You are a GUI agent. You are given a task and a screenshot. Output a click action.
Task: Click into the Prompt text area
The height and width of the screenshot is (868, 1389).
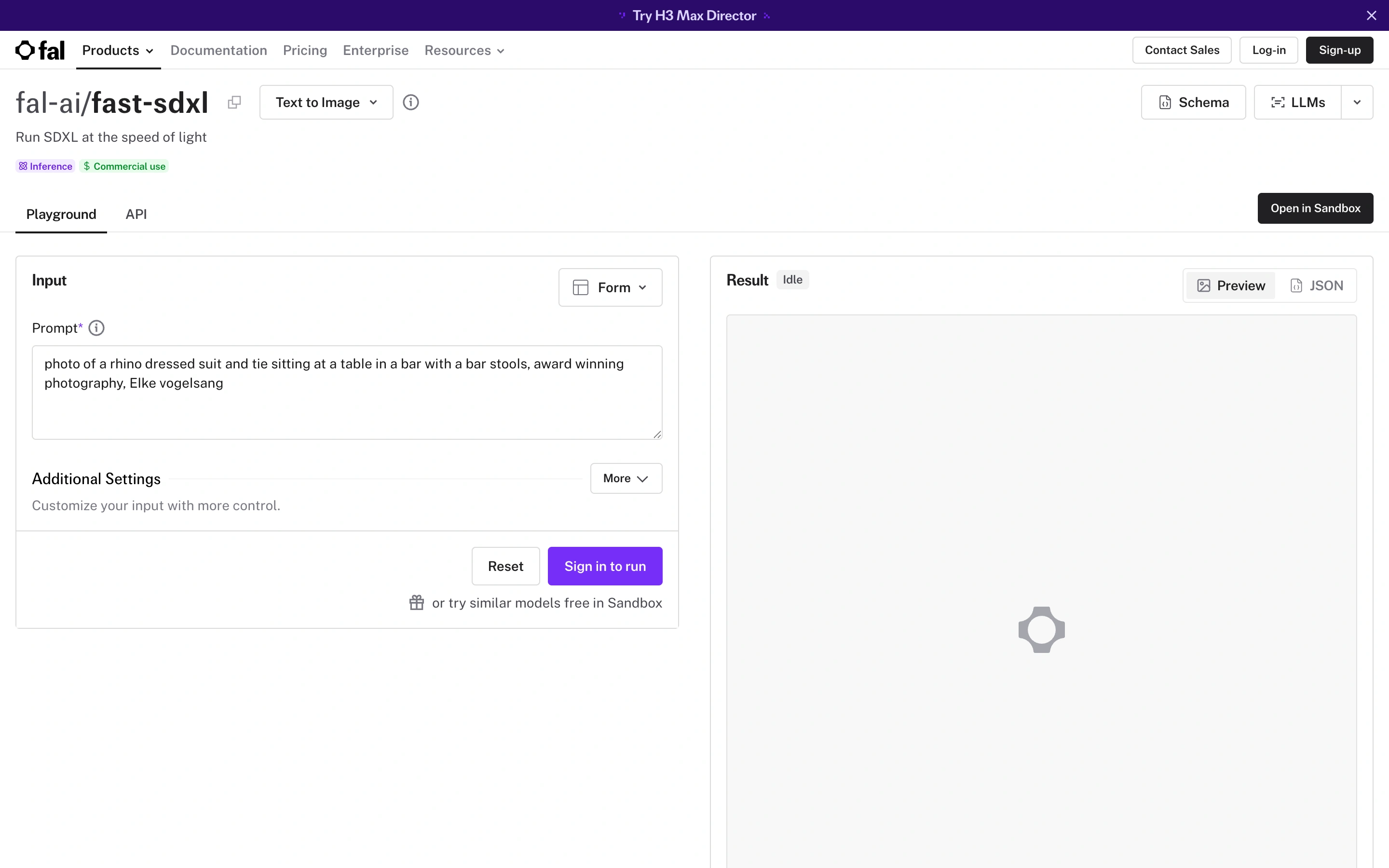347,393
